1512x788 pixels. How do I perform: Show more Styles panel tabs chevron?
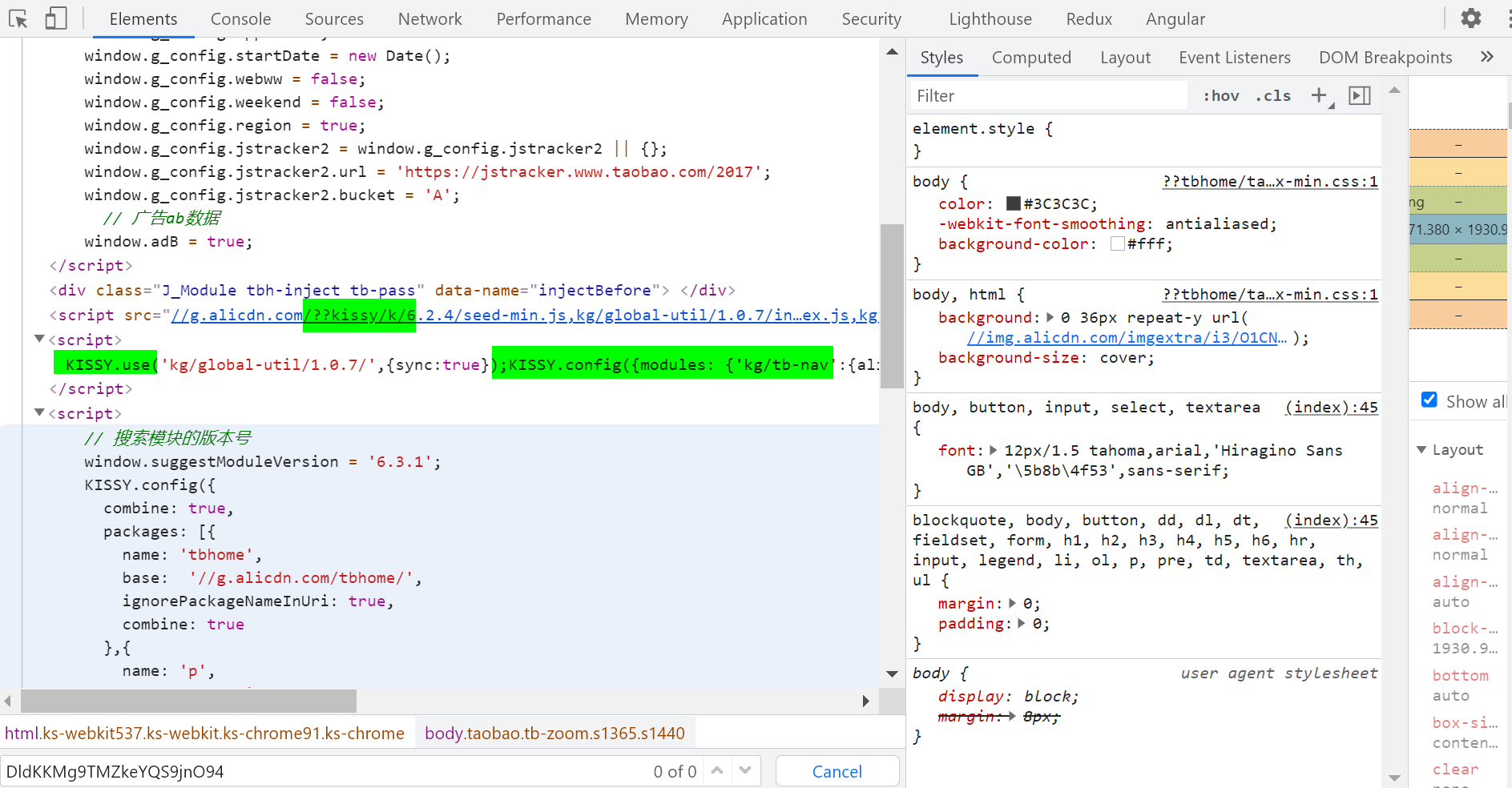1487,57
